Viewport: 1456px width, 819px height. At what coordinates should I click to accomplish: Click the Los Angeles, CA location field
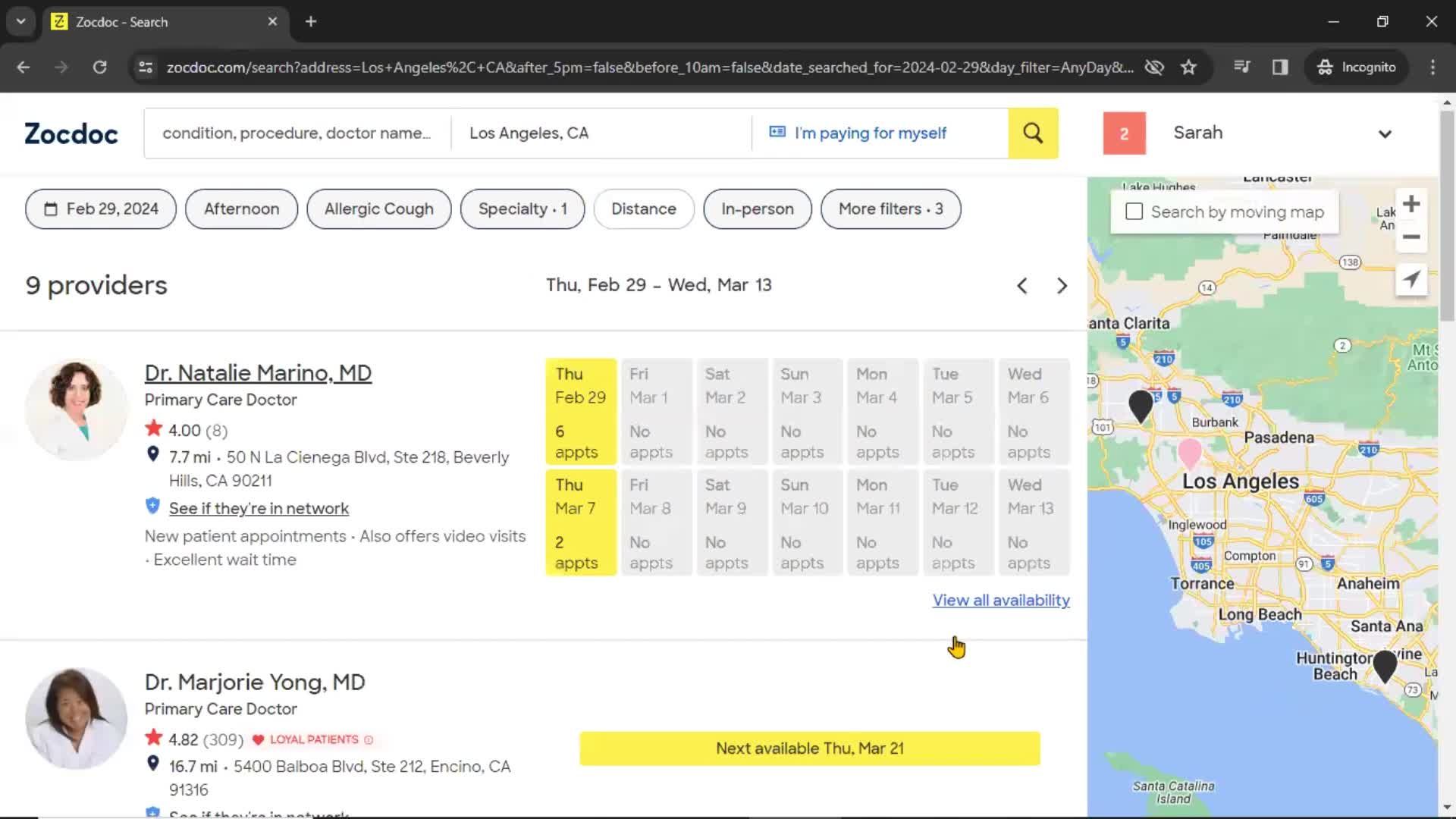pyautogui.click(x=601, y=133)
